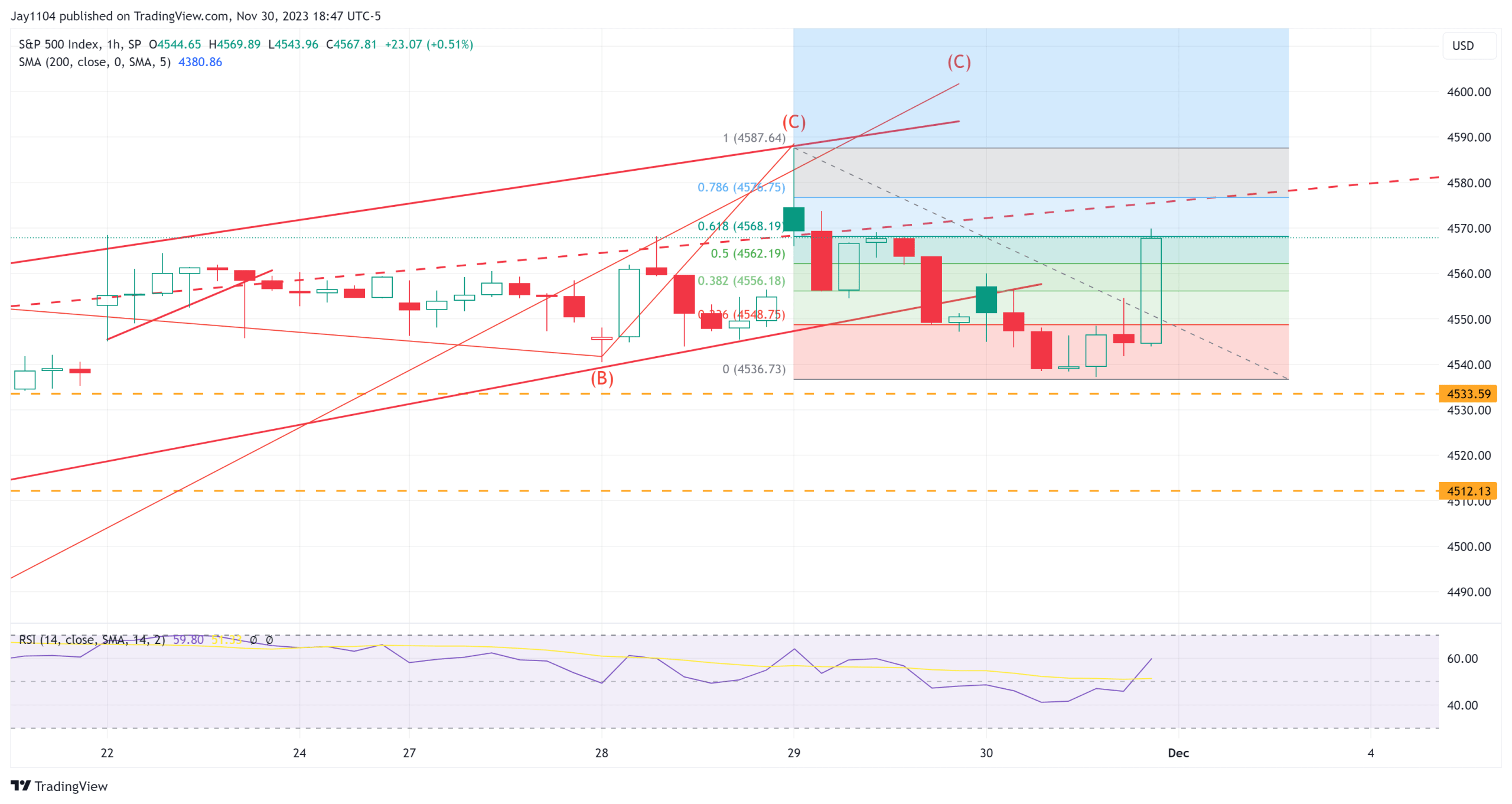This screenshot has width=1512, height=804.
Task: Click the RSI 40.00 scale label
Action: (x=1462, y=705)
